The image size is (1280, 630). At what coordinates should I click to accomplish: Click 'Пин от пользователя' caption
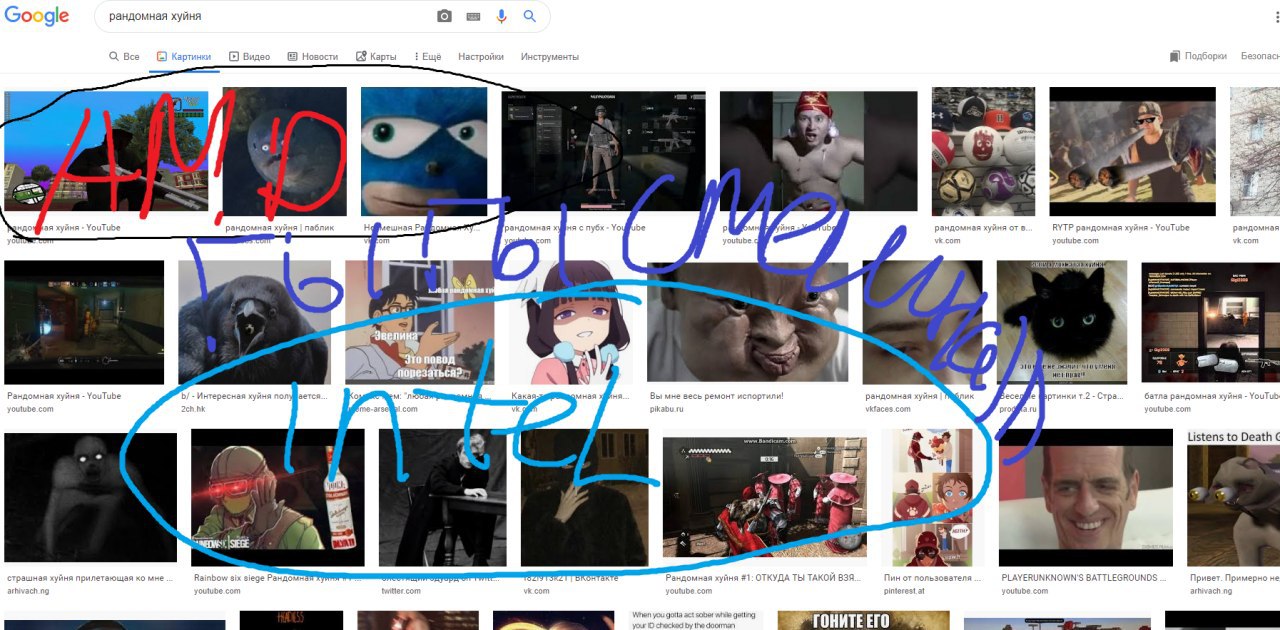click(x=933, y=578)
